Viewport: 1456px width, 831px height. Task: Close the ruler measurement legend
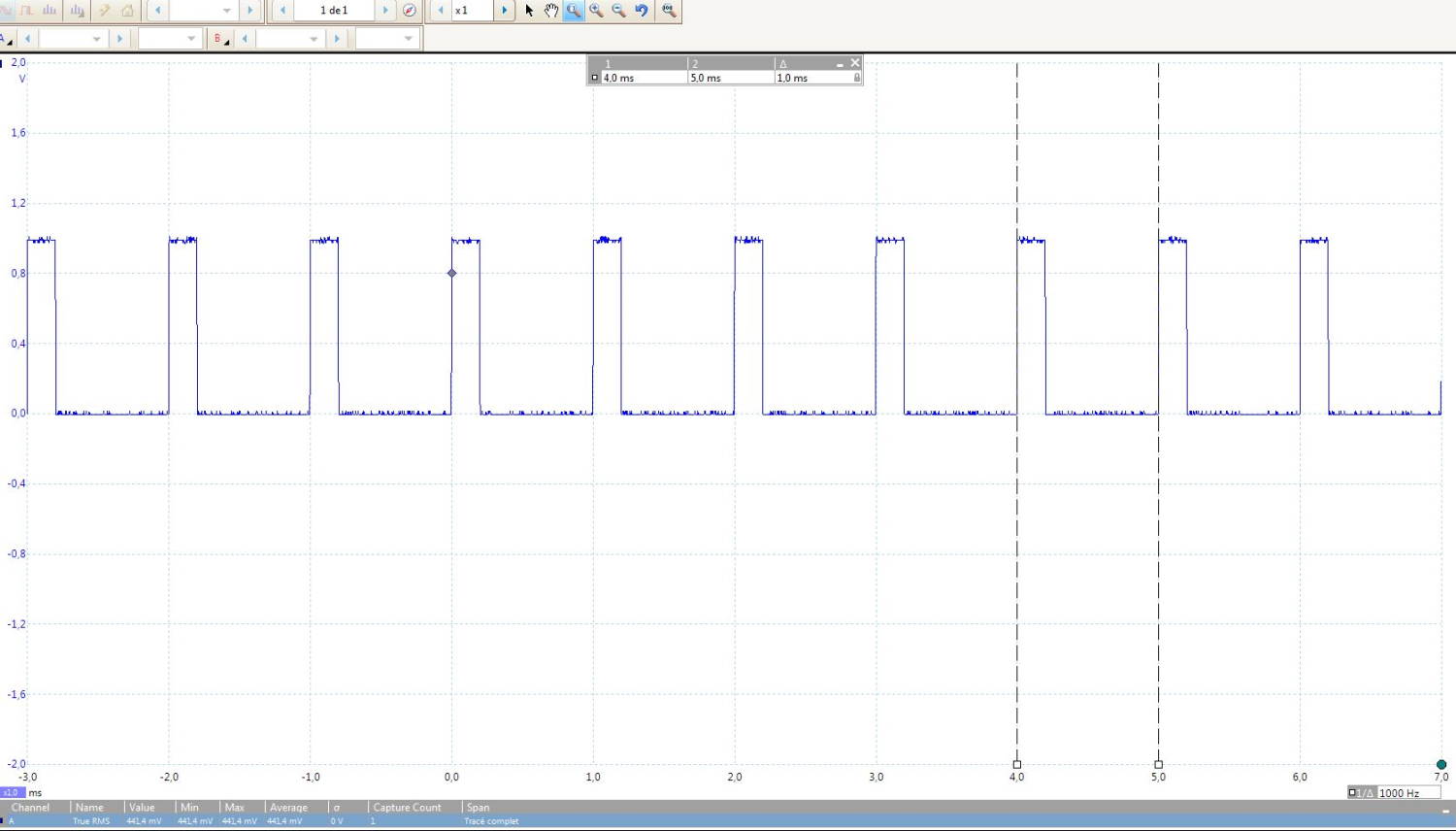click(x=855, y=63)
